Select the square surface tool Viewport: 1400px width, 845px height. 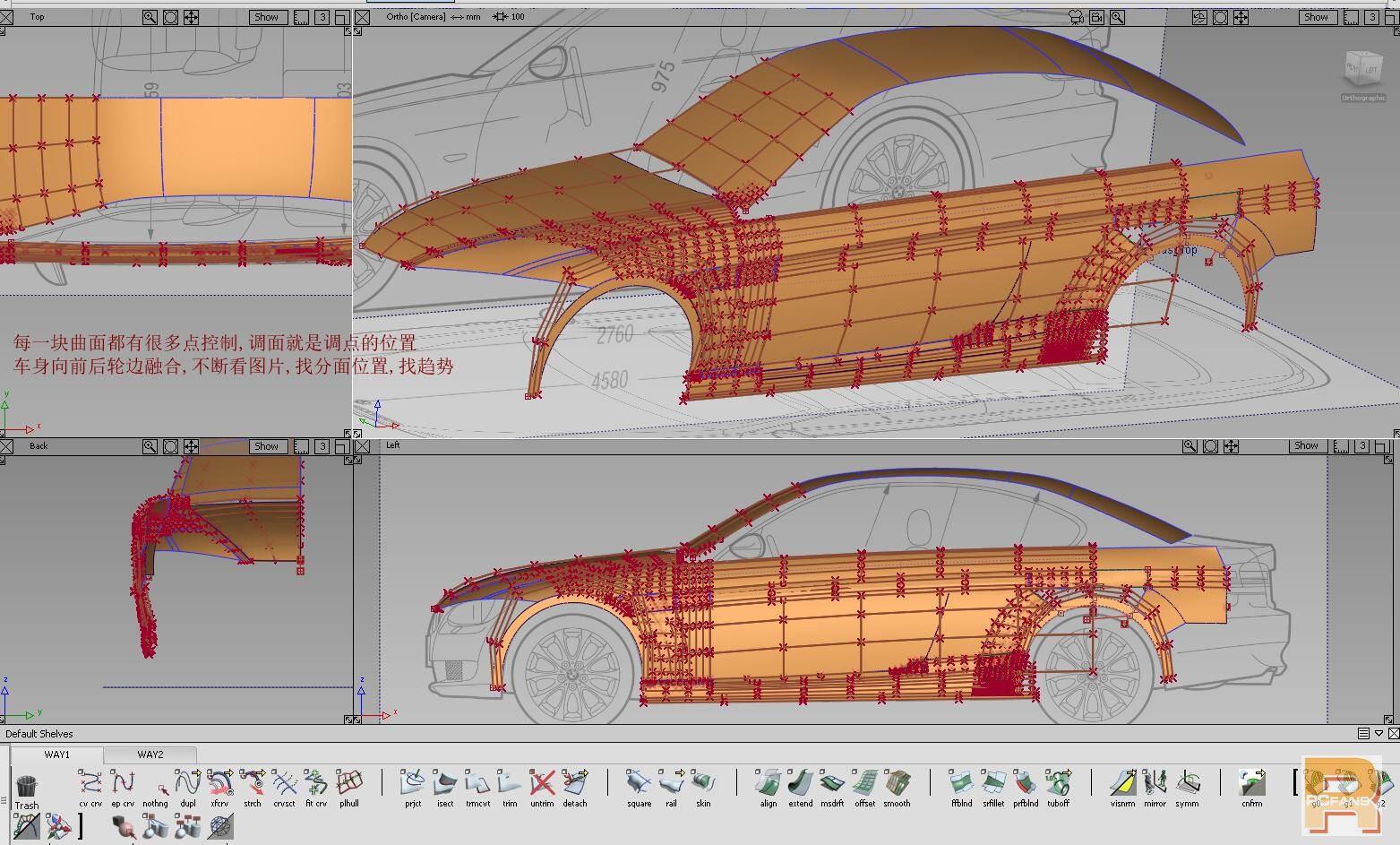click(639, 789)
